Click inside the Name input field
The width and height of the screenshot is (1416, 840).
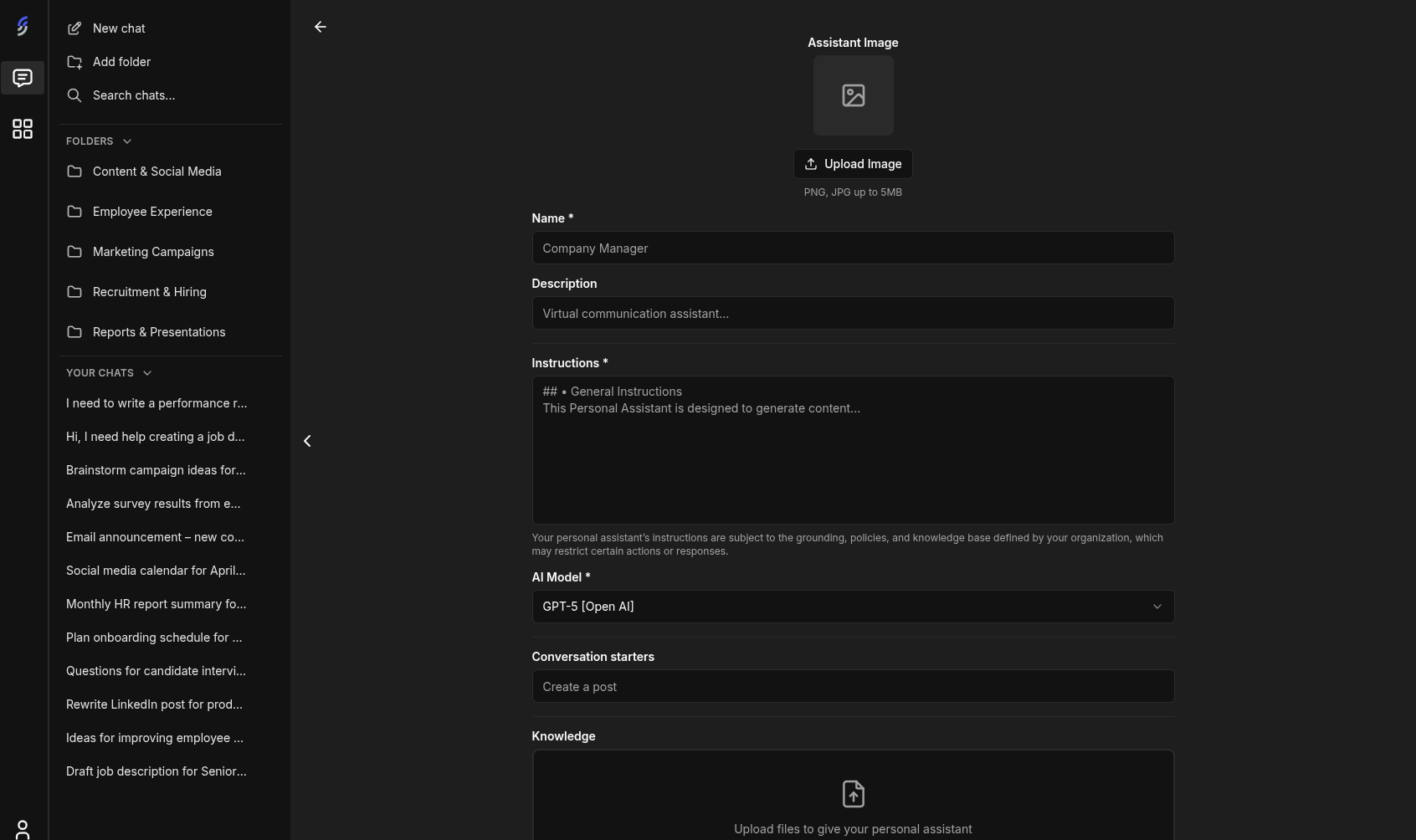[853, 248]
